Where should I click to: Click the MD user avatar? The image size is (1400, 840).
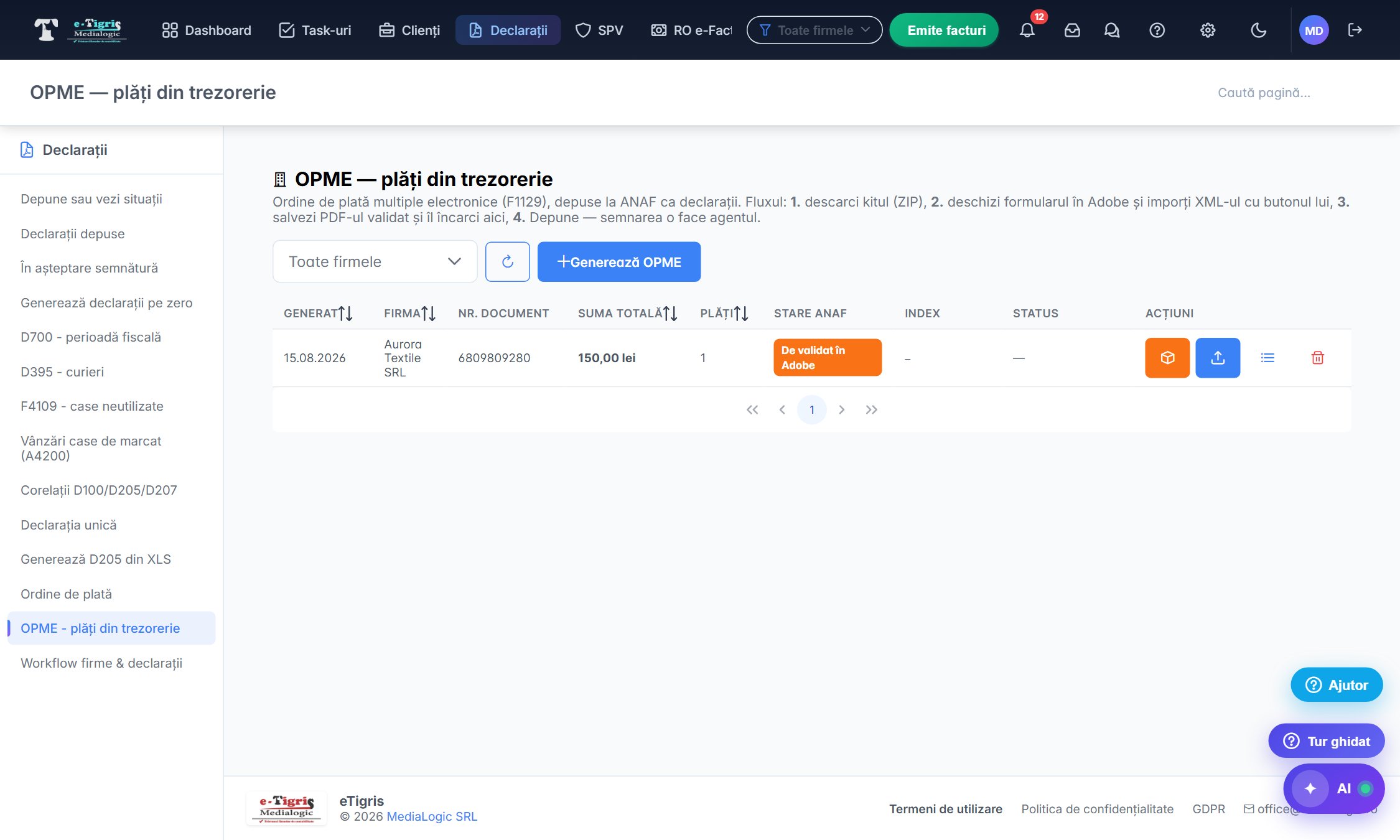(x=1314, y=30)
